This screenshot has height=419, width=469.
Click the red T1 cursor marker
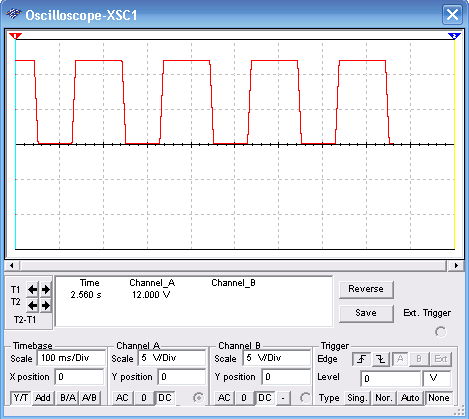tap(15, 36)
